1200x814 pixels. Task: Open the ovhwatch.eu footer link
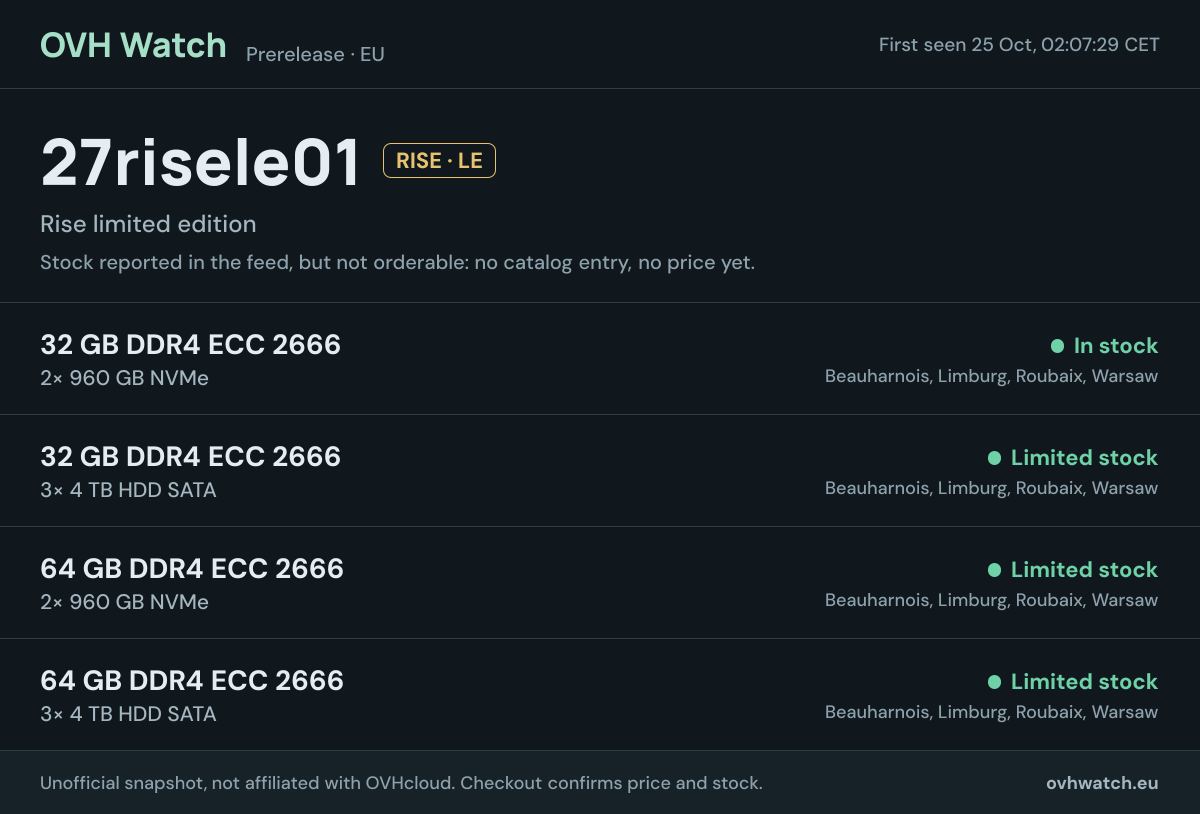click(x=1102, y=783)
